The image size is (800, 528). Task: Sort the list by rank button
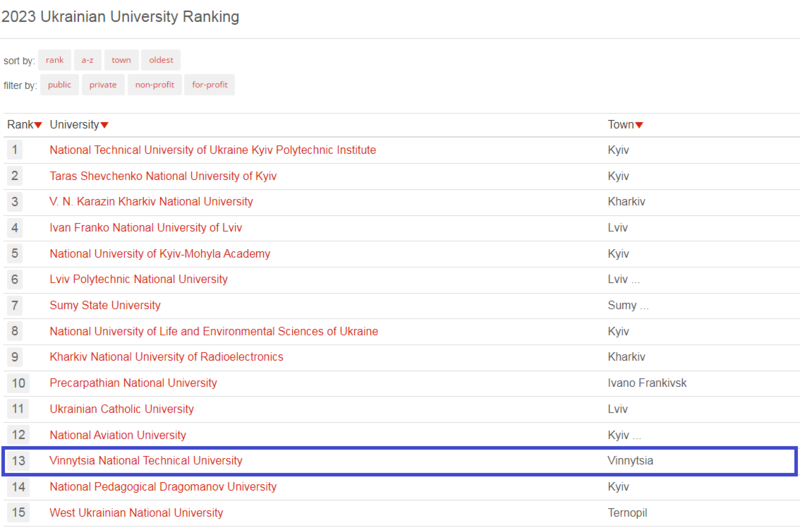pos(54,60)
